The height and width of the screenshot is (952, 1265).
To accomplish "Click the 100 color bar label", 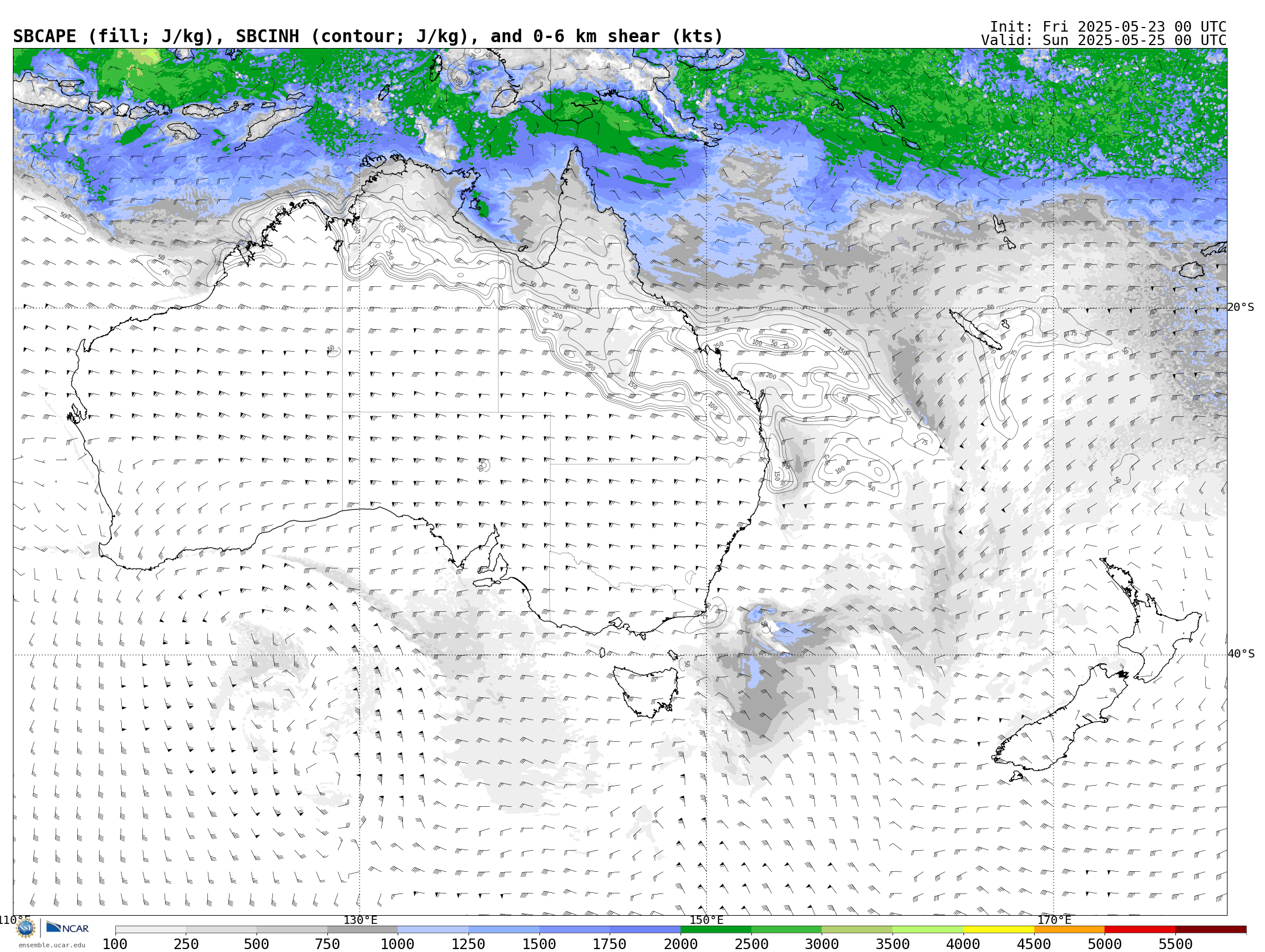I will [115, 944].
